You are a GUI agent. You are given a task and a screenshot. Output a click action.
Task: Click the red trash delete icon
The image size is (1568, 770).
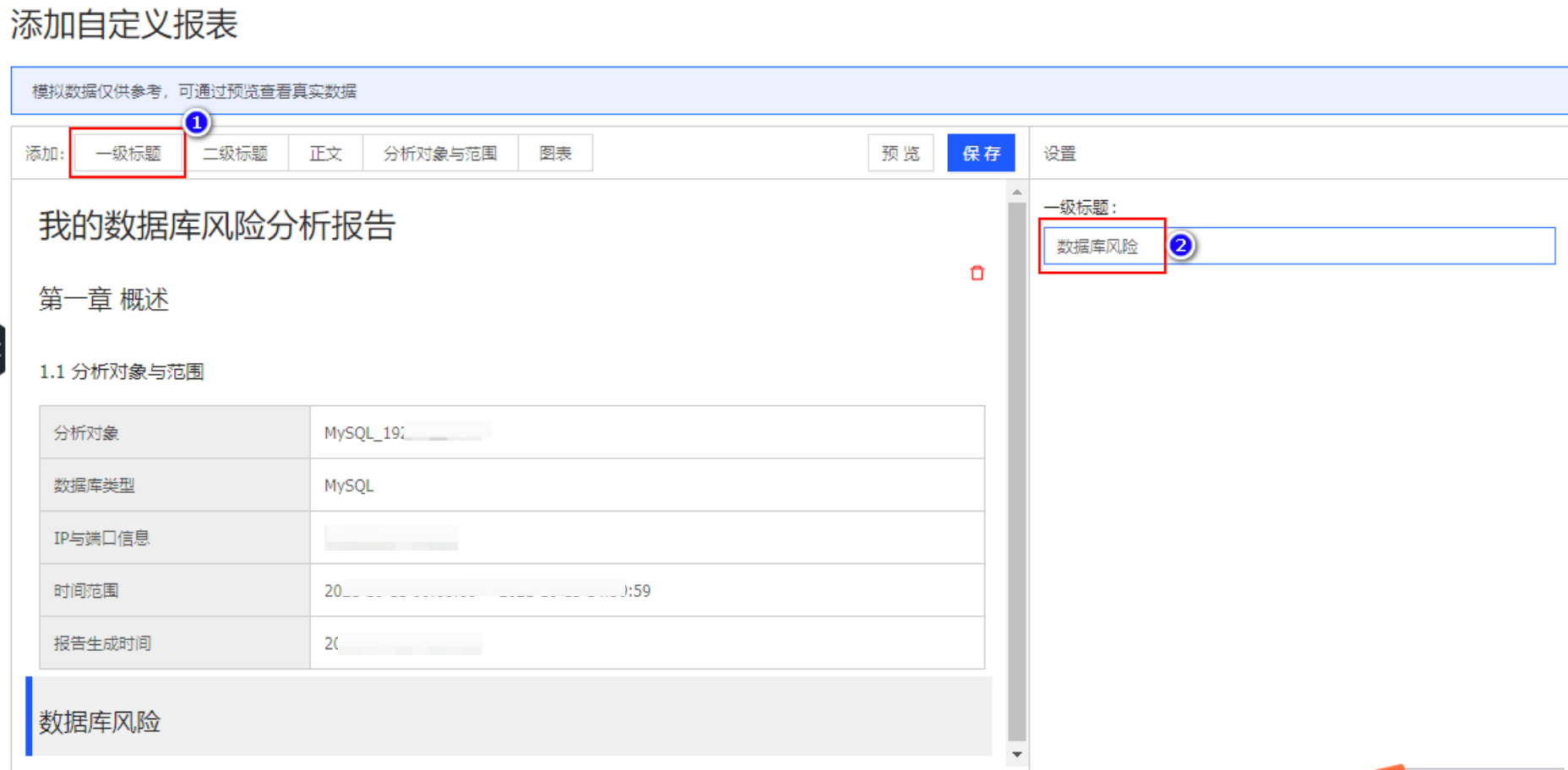click(x=977, y=273)
